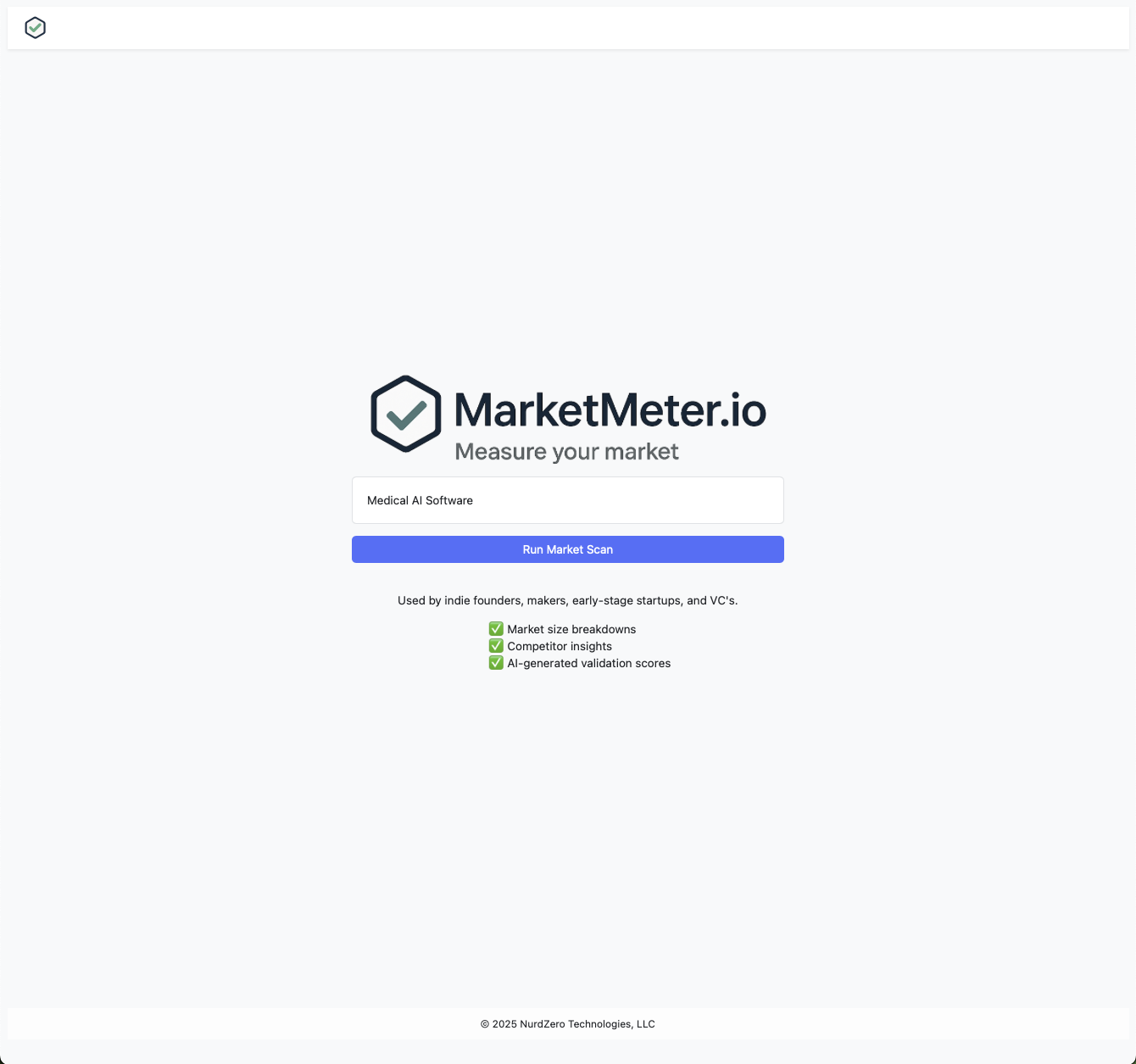Focus the Medical AI Software input field

(x=568, y=500)
